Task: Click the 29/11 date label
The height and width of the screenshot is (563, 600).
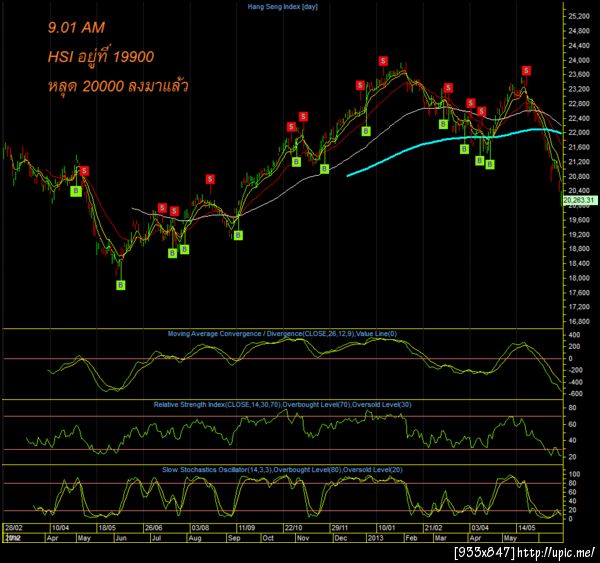Action: pos(340,528)
